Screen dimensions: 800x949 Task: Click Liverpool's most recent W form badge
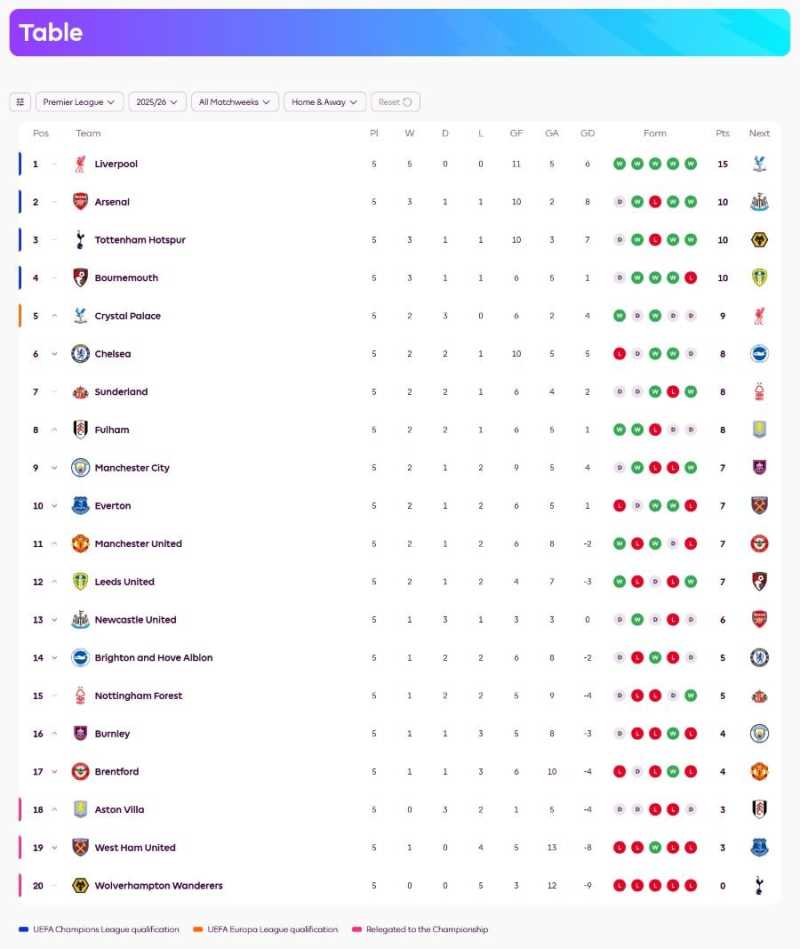690,163
